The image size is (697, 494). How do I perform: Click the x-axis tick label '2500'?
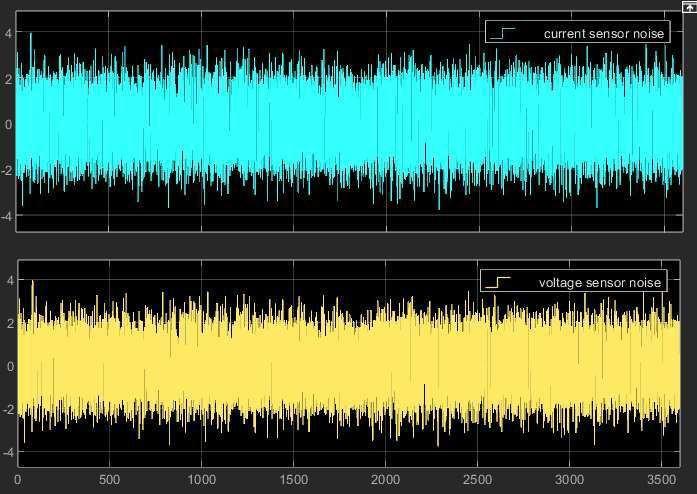click(477, 480)
